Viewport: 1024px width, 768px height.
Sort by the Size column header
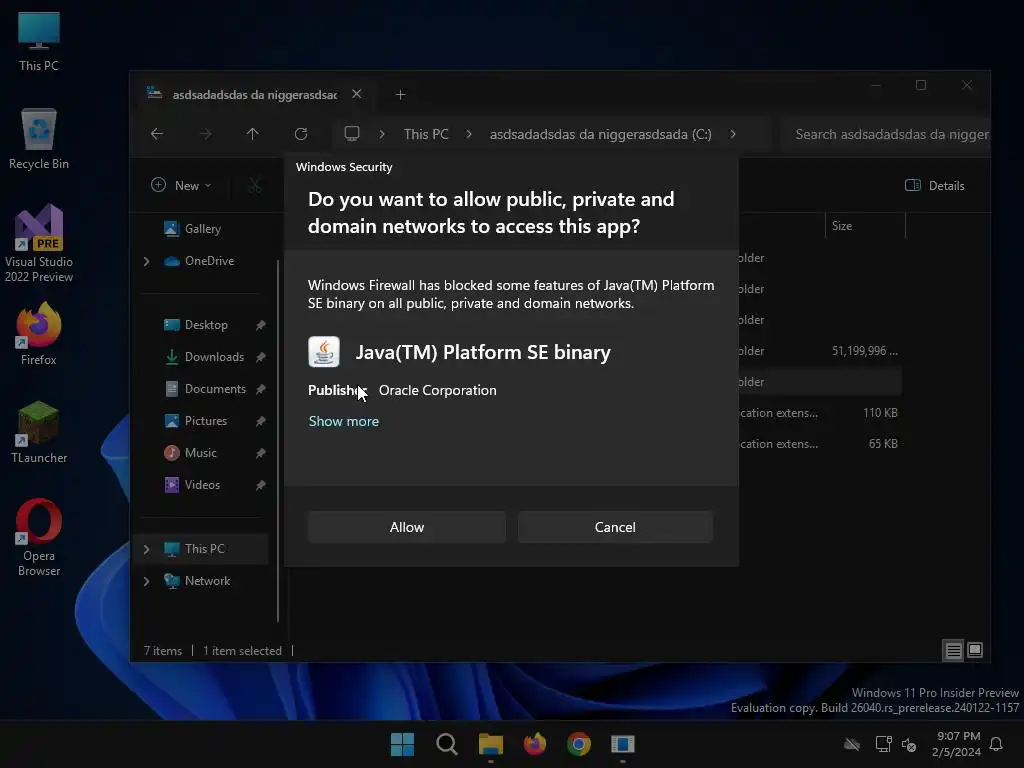(865, 226)
